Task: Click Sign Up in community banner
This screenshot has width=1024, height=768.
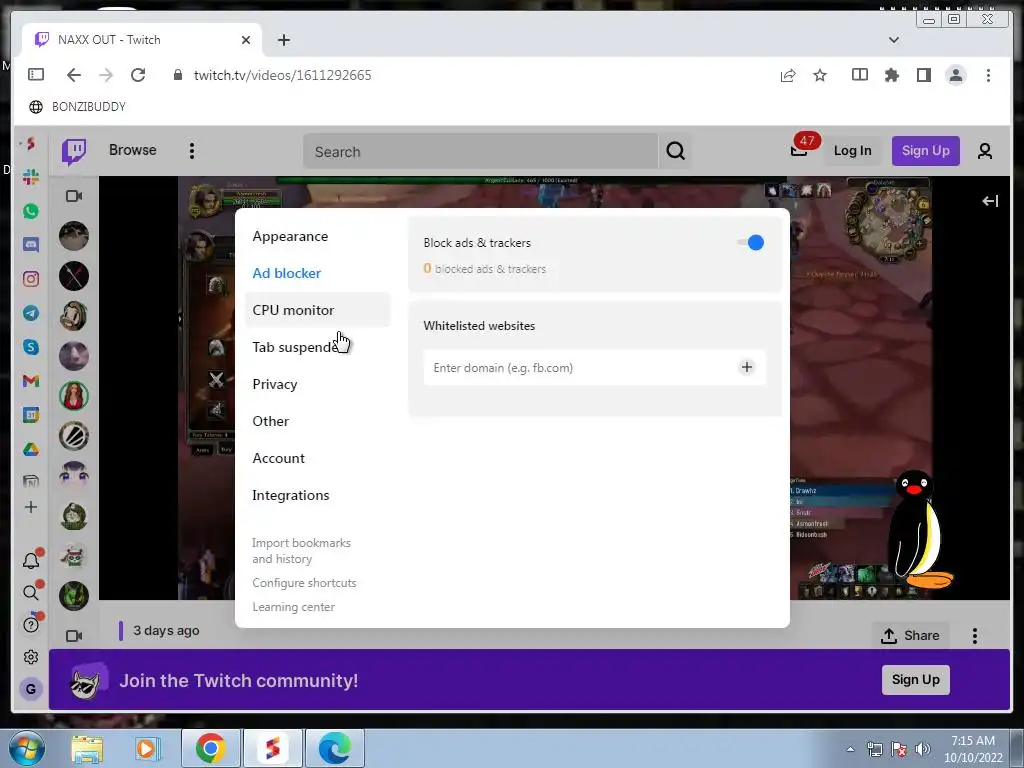Action: 916,680
